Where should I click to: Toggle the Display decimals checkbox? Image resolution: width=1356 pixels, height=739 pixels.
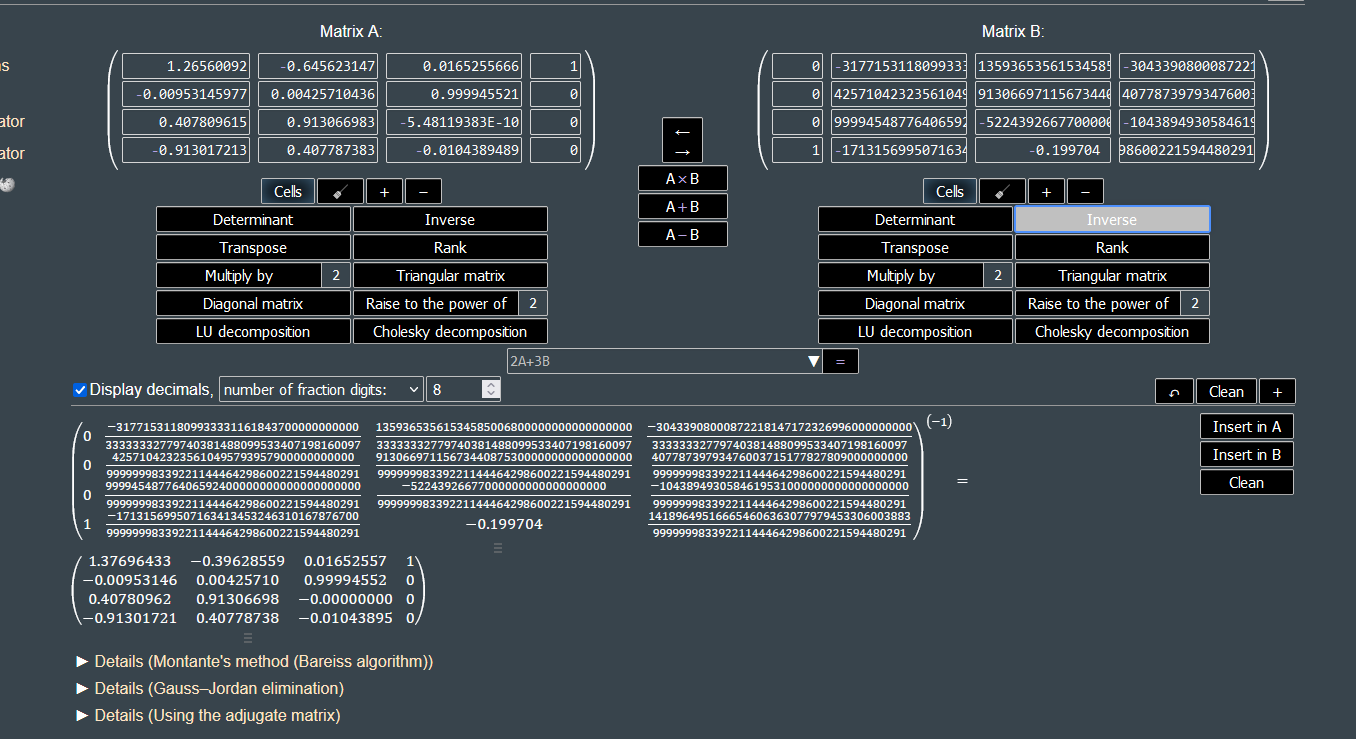pyautogui.click(x=81, y=390)
